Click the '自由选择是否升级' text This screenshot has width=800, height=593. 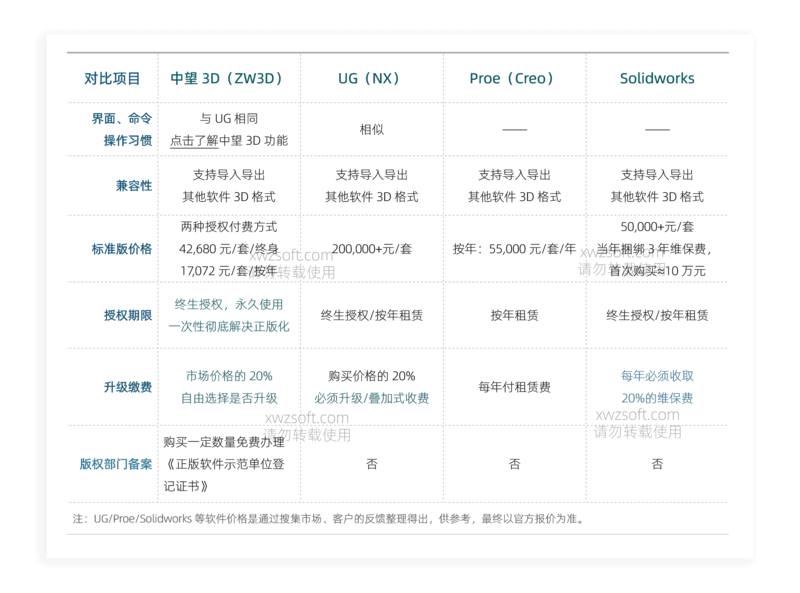pos(229,398)
